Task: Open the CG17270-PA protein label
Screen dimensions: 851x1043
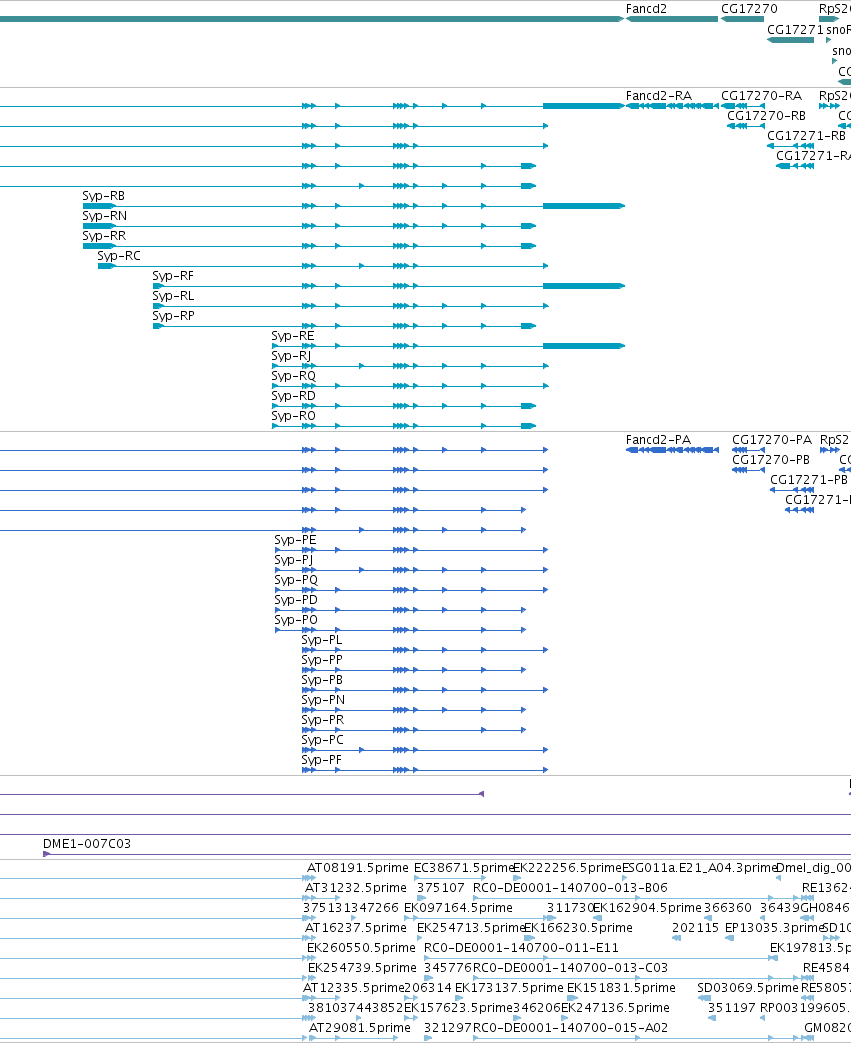Action: [772, 440]
